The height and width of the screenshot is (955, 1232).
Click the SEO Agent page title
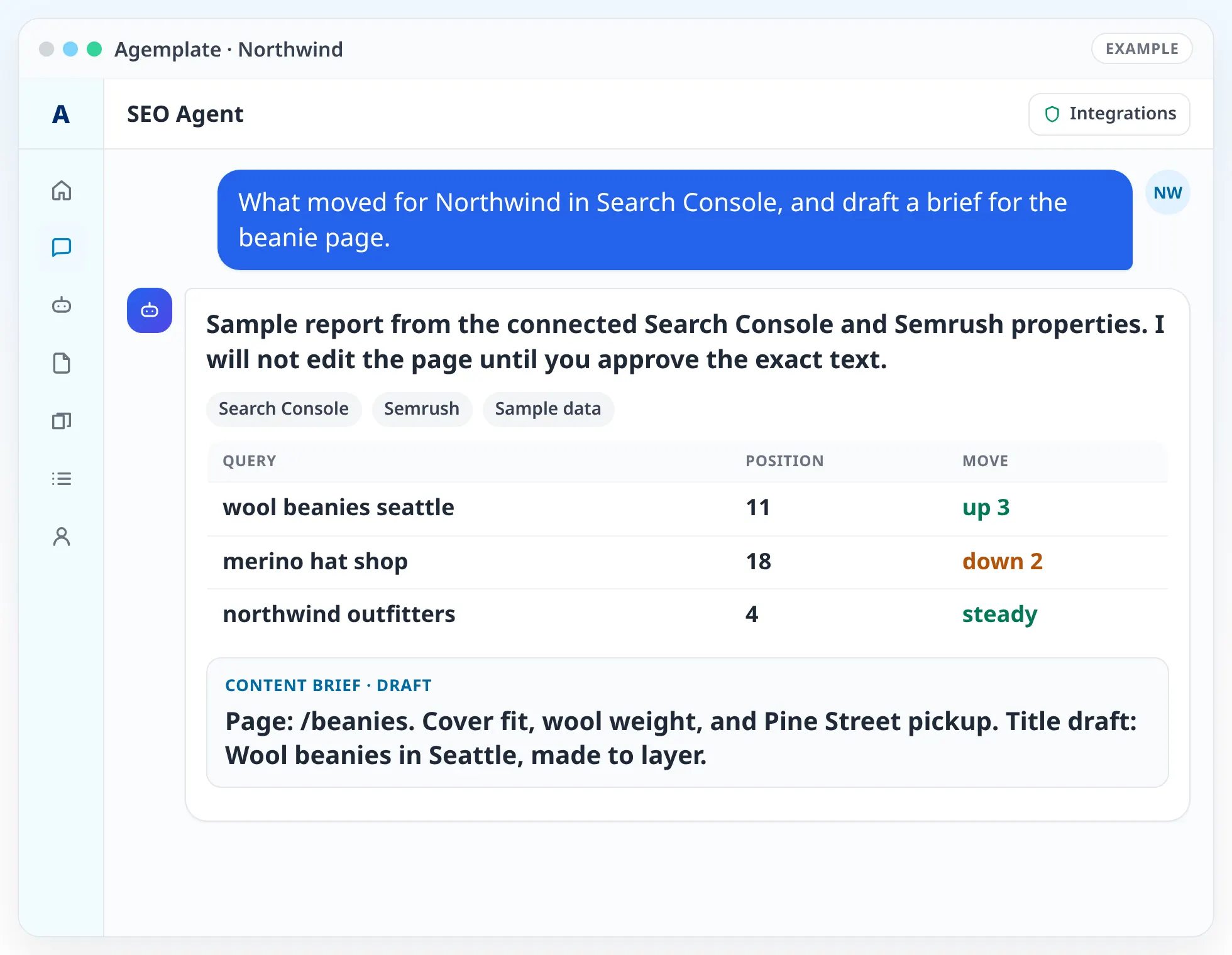tap(185, 114)
